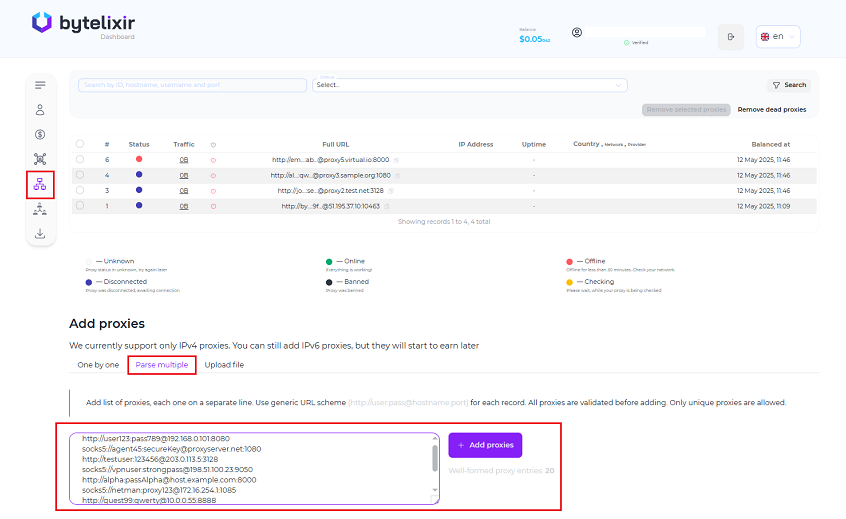Screen dimensions: 846x519
Task: Click the green Verified badge icon
Action: point(626,43)
